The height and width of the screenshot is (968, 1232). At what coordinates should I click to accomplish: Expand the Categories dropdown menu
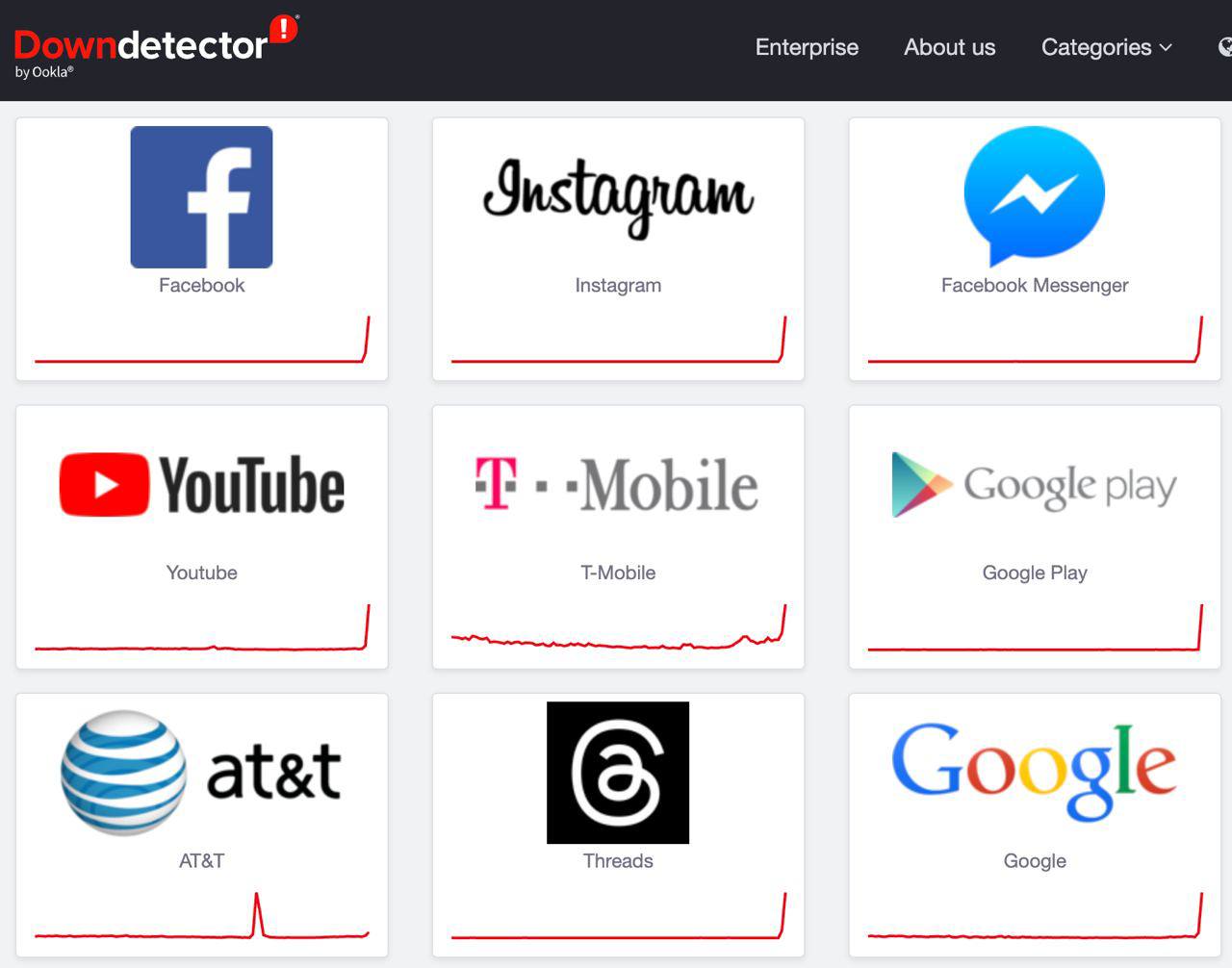tap(1107, 47)
